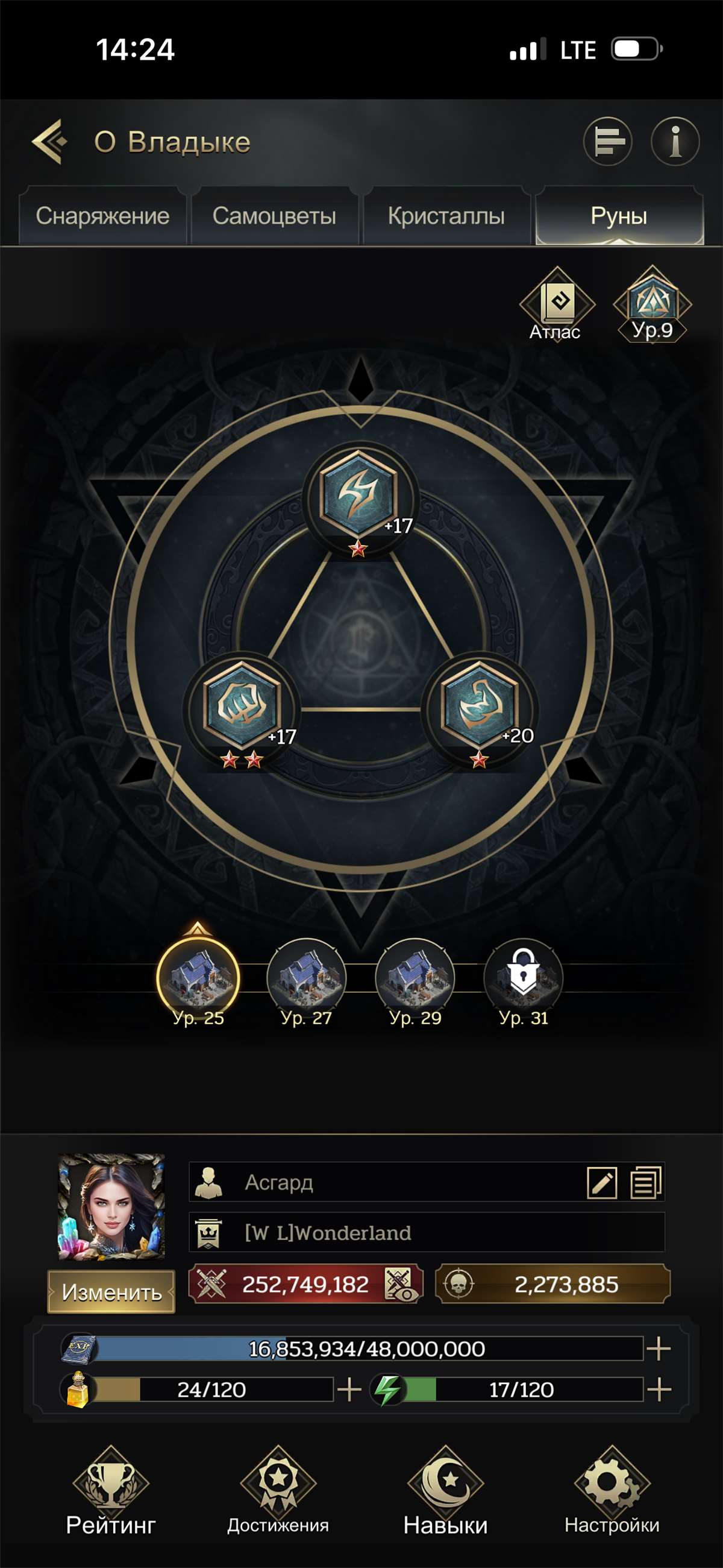This screenshot has height=1568, width=723.
Task: Copy player info next to pencil
Action: pyautogui.click(x=646, y=1182)
